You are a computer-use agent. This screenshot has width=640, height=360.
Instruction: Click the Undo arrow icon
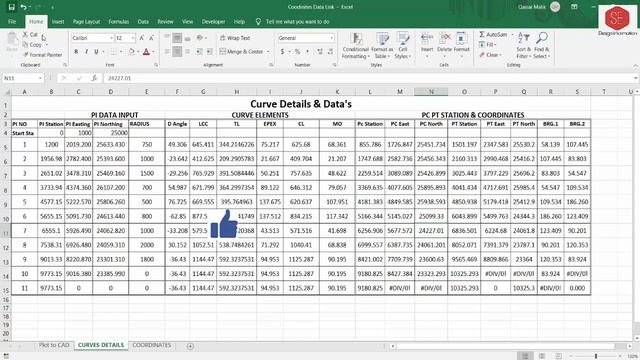click(x=24, y=7)
